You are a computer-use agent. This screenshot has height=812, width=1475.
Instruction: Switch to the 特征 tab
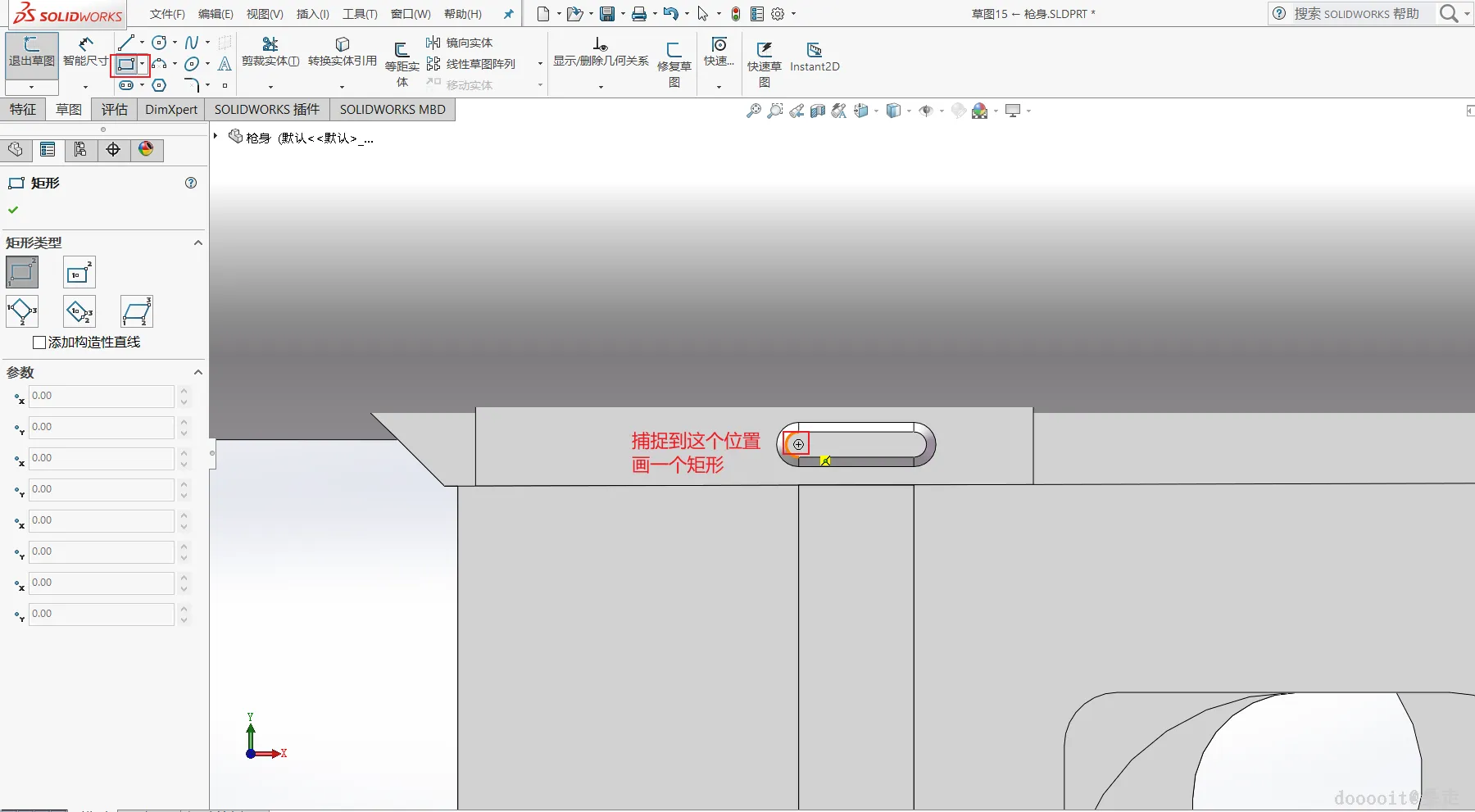click(x=23, y=110)
